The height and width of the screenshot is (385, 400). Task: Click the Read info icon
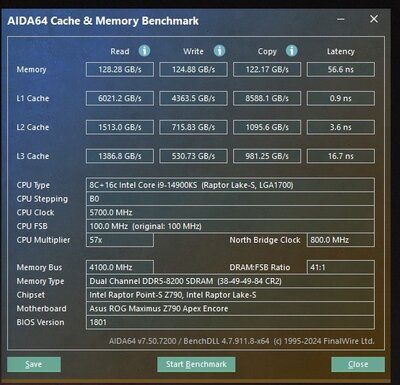pyautogui.click(x=144, y=51)
